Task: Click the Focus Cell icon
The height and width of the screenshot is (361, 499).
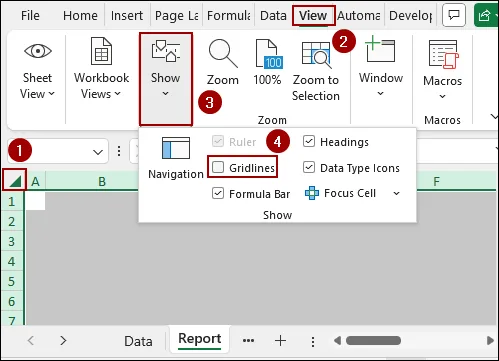Action: (x=312, y=193)
